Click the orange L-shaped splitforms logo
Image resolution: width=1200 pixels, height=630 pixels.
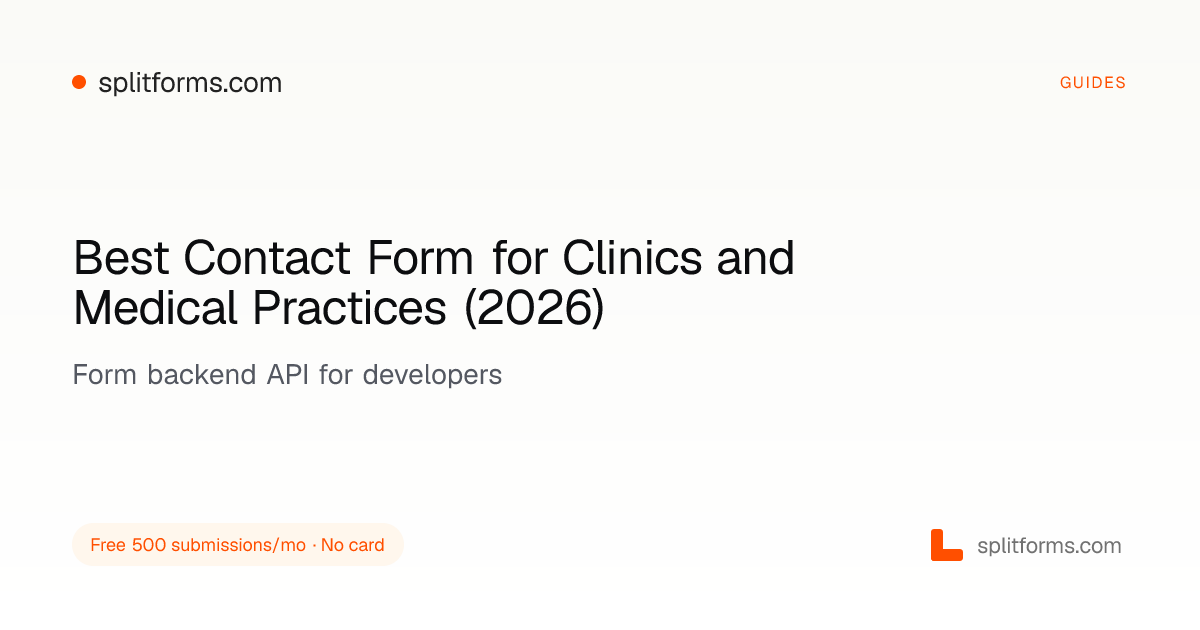point(946,545)
